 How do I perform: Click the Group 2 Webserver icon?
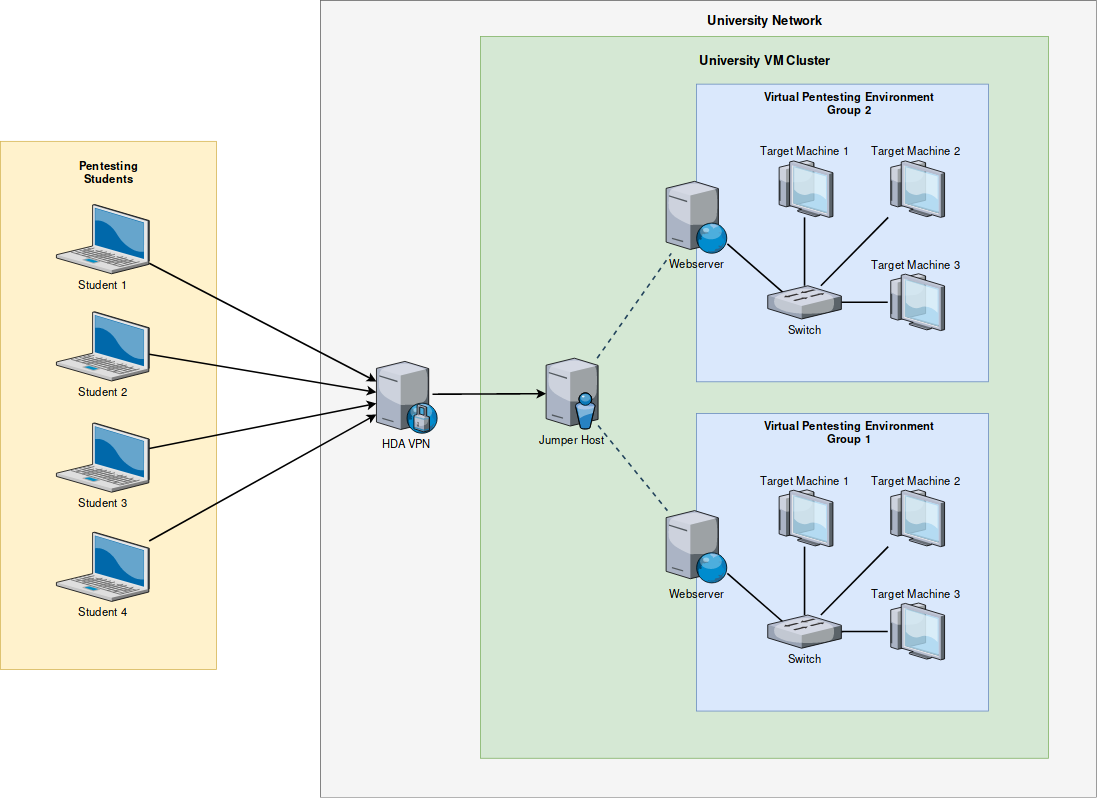(x=694, y=217)
